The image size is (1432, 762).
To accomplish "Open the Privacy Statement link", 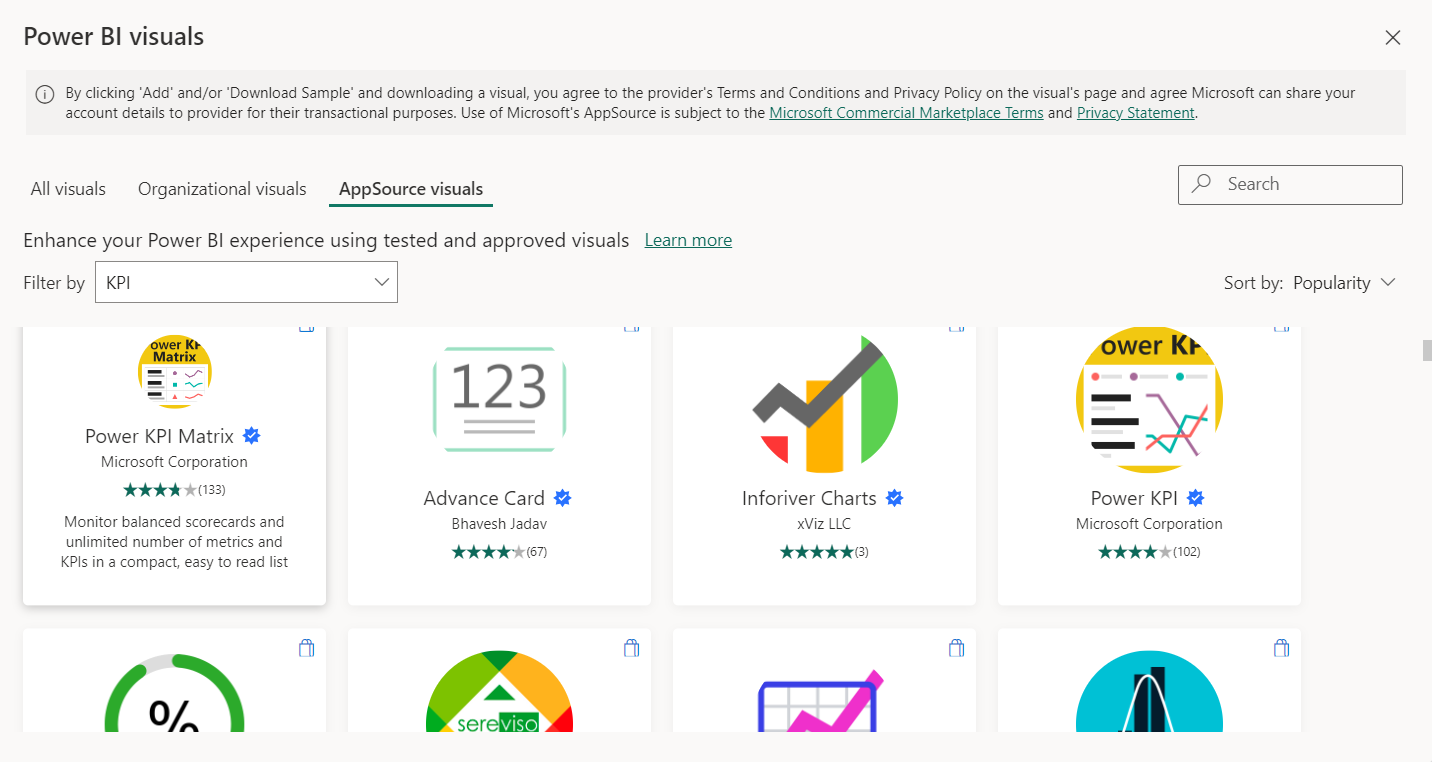I will coord(1136,113).
